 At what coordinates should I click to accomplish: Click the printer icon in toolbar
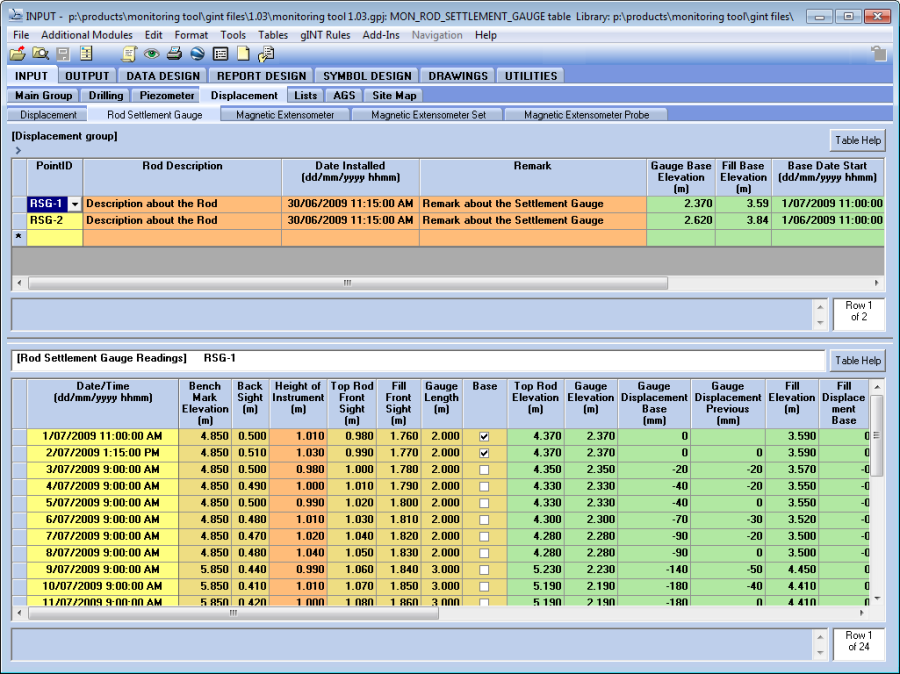[175, 54]
